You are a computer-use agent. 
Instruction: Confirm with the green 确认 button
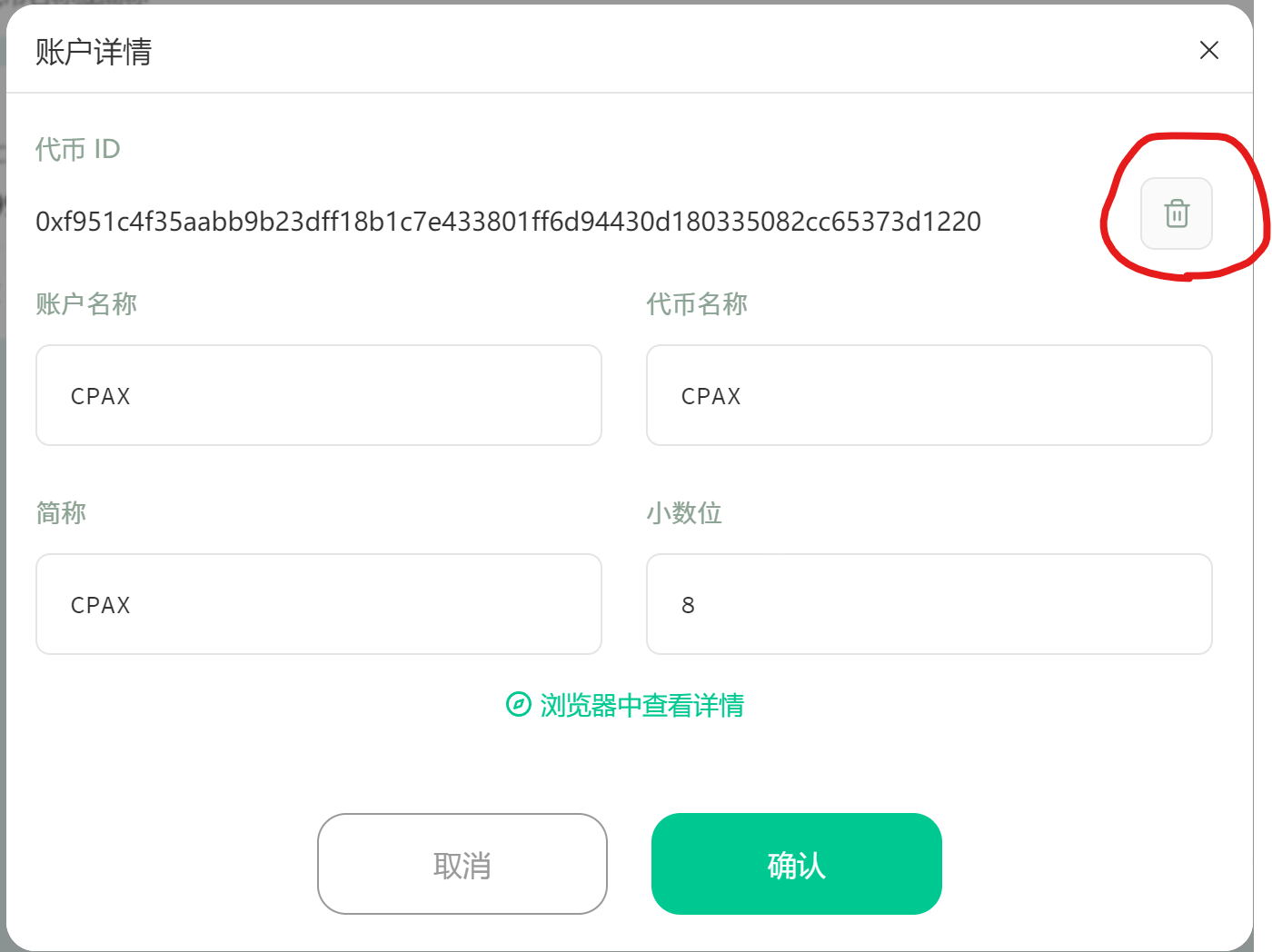(797, 864)
